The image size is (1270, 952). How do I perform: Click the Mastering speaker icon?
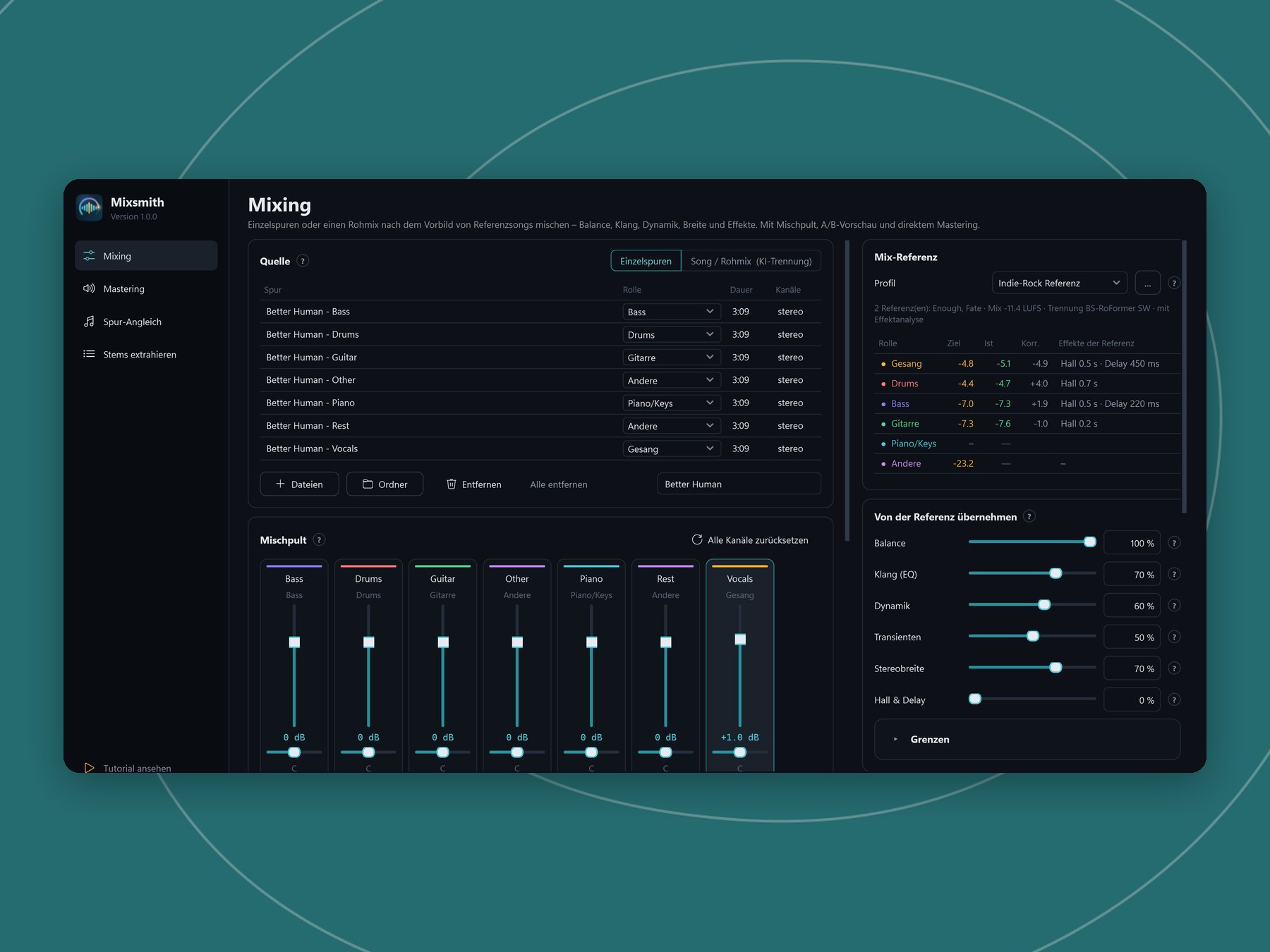[x=89, y=288]
